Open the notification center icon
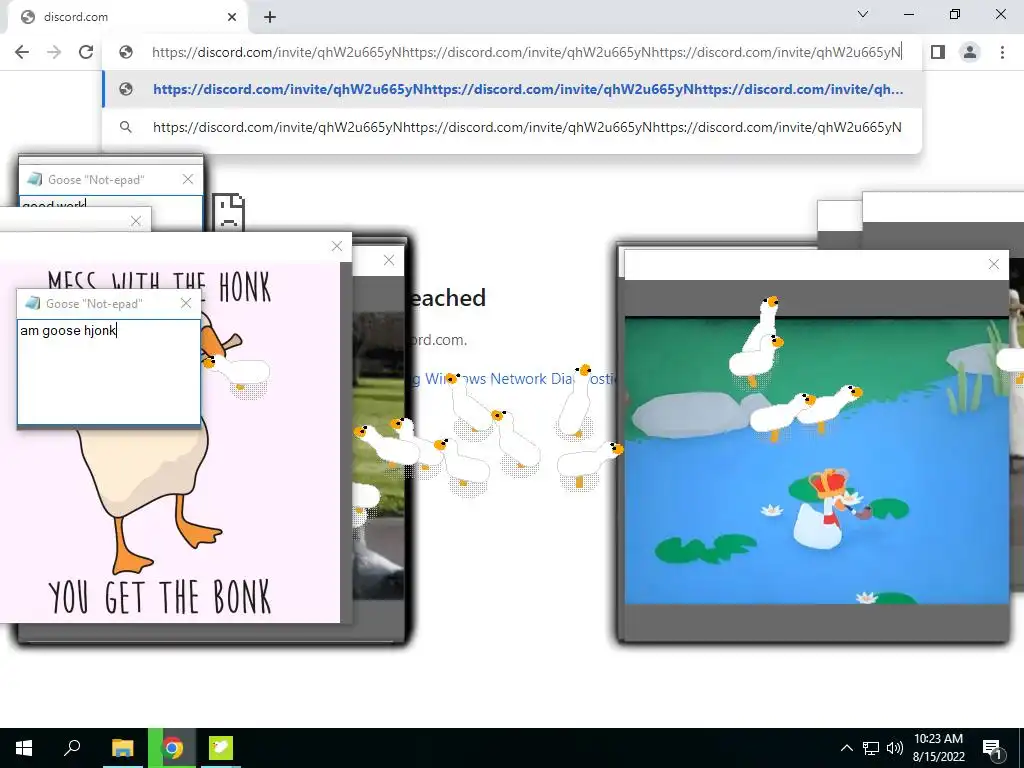The width and height of the screenshot is (1024, 768). [x=993, y=749]
